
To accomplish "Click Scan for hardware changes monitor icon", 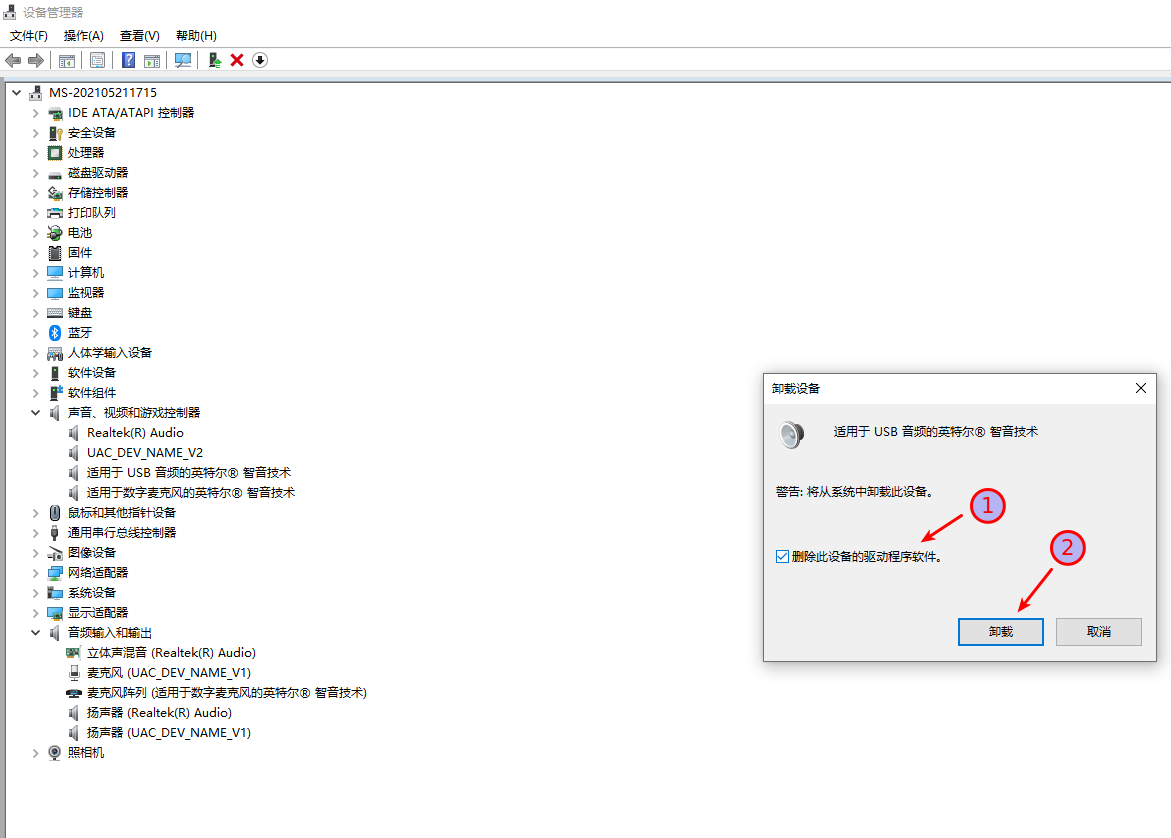I will 183,60.
